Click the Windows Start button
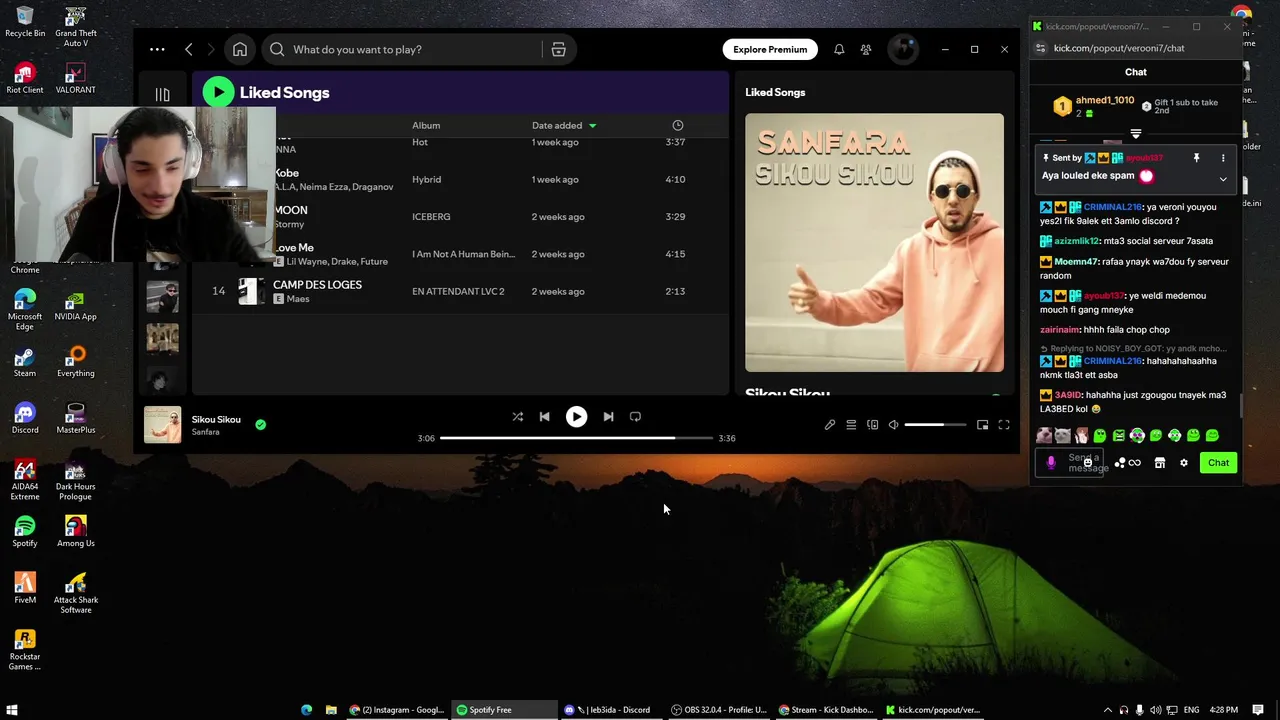 12,710
